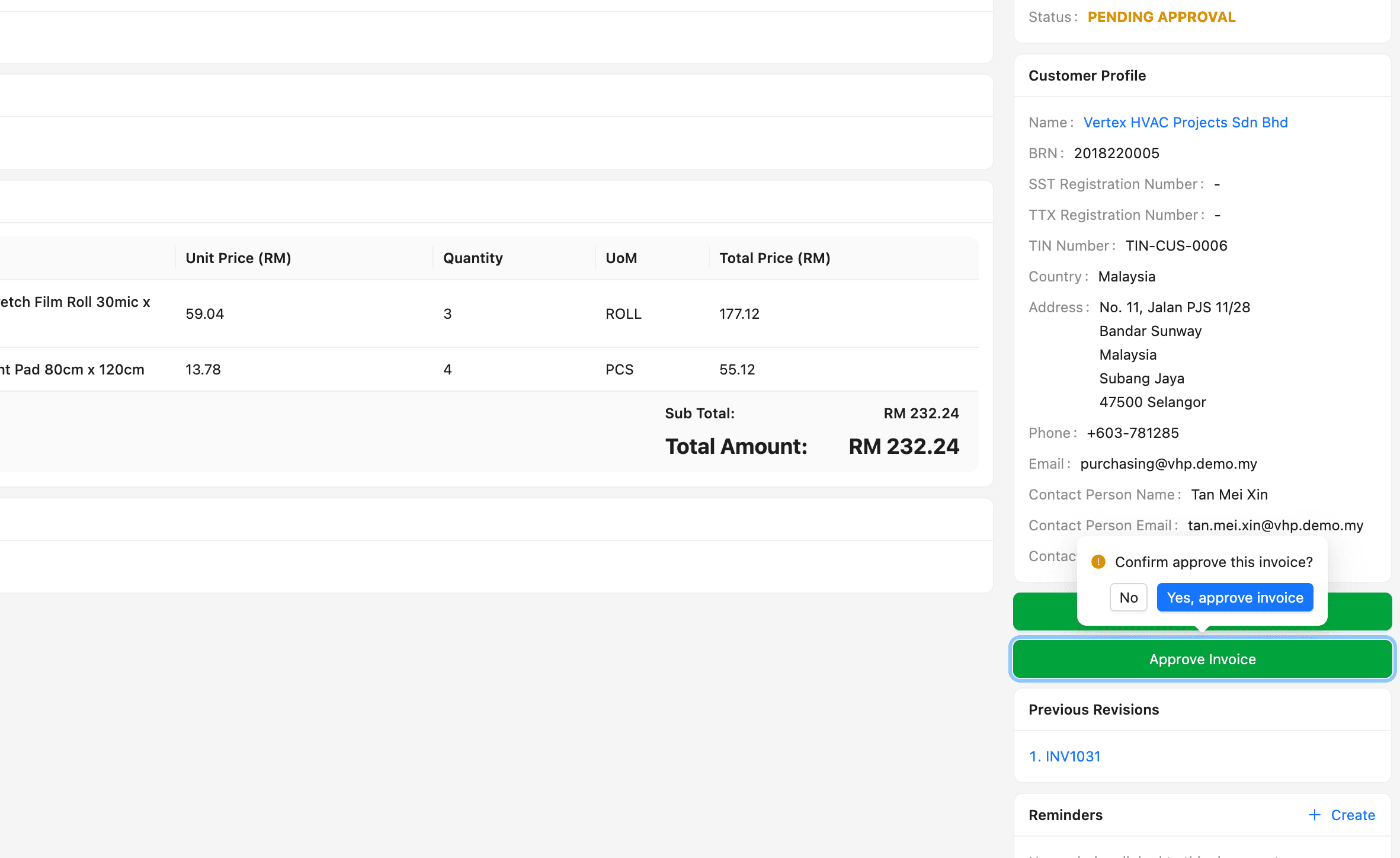The image size is (1400, 858).
Task: Create a new reminder
Action: point(1352,815)
